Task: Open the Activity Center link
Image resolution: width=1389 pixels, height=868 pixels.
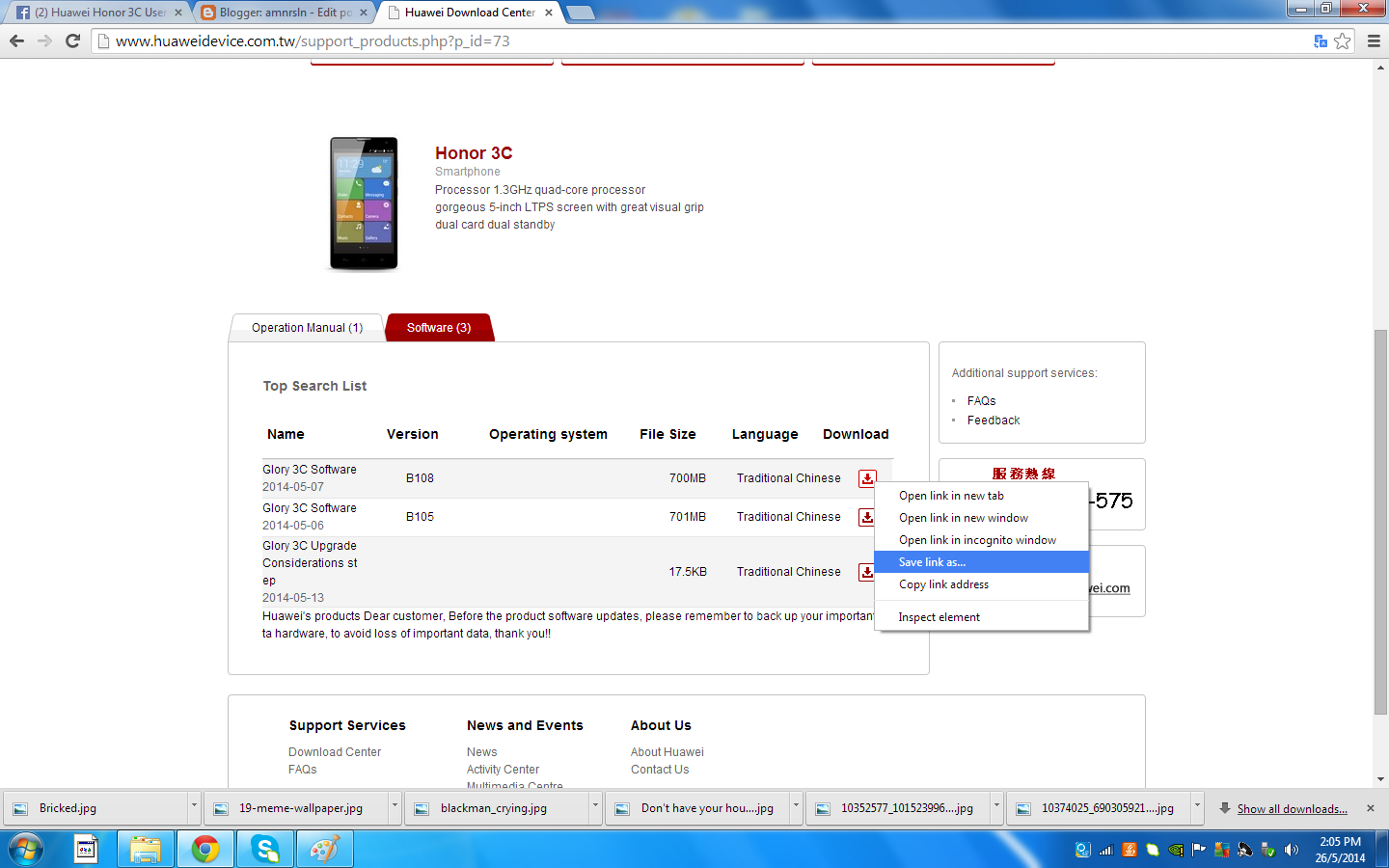Action: tap(503, 770)
